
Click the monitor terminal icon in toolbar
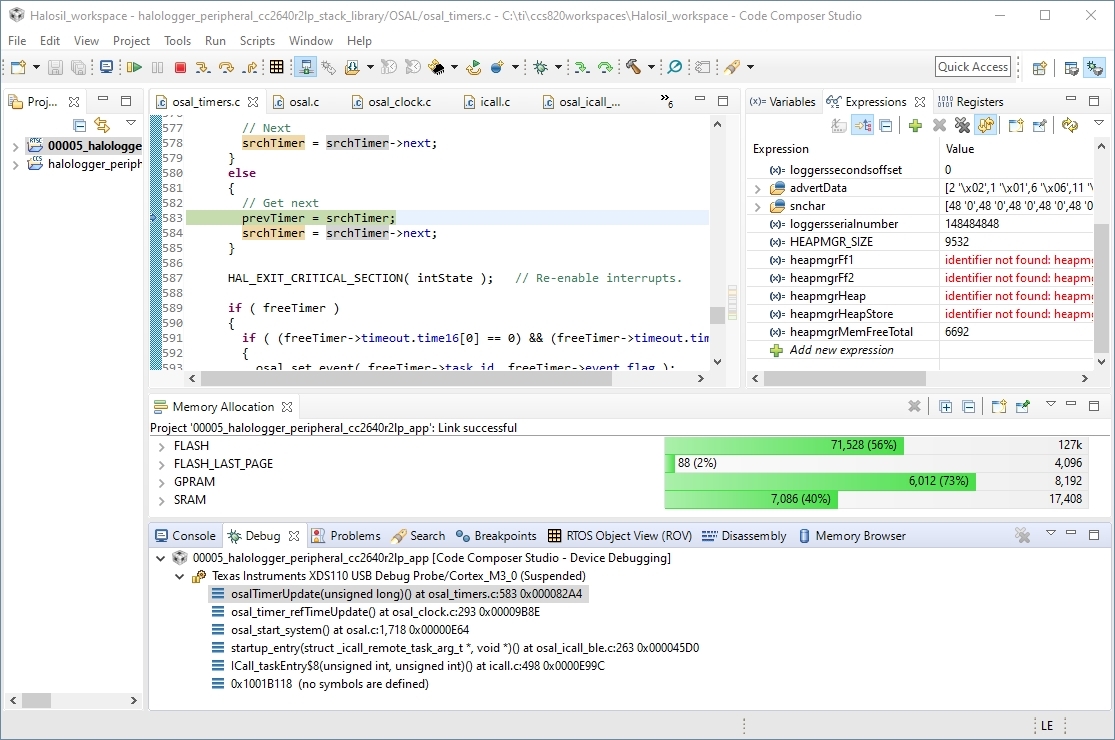pyautogui.click(x=106, y=67)
